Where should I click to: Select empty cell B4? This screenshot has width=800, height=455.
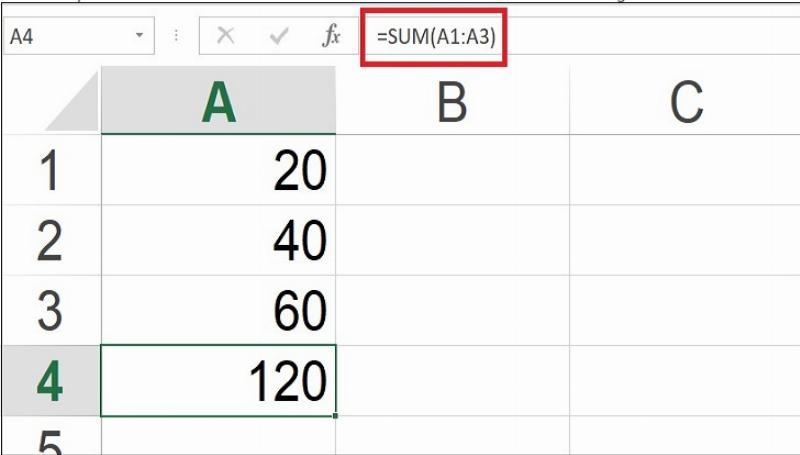453,381
